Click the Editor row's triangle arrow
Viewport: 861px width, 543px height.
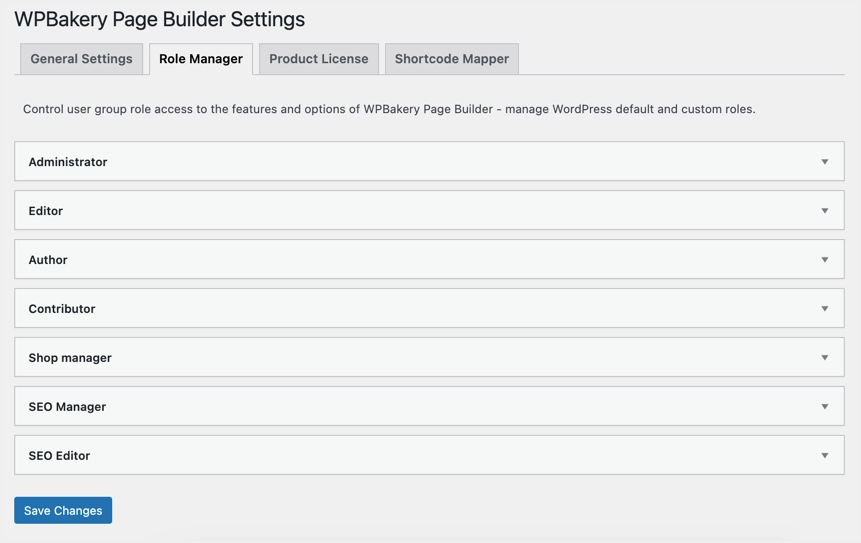point(825,211)
